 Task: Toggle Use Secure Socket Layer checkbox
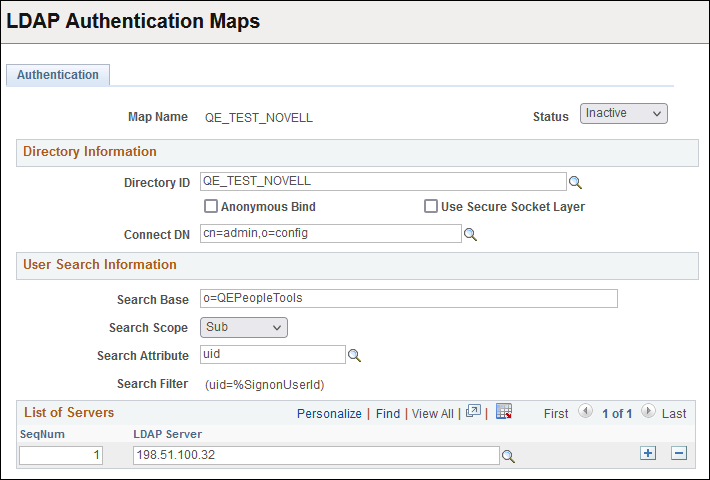(x=431, y=207)
